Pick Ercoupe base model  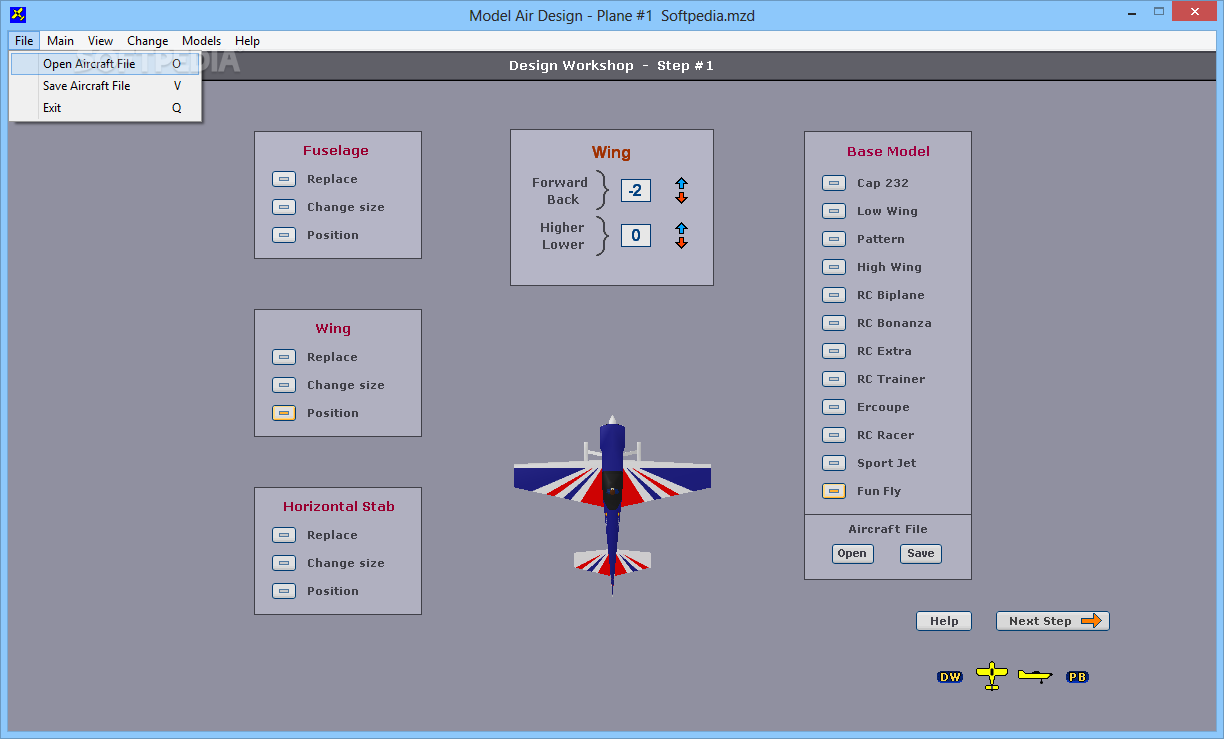pos(834,407)
